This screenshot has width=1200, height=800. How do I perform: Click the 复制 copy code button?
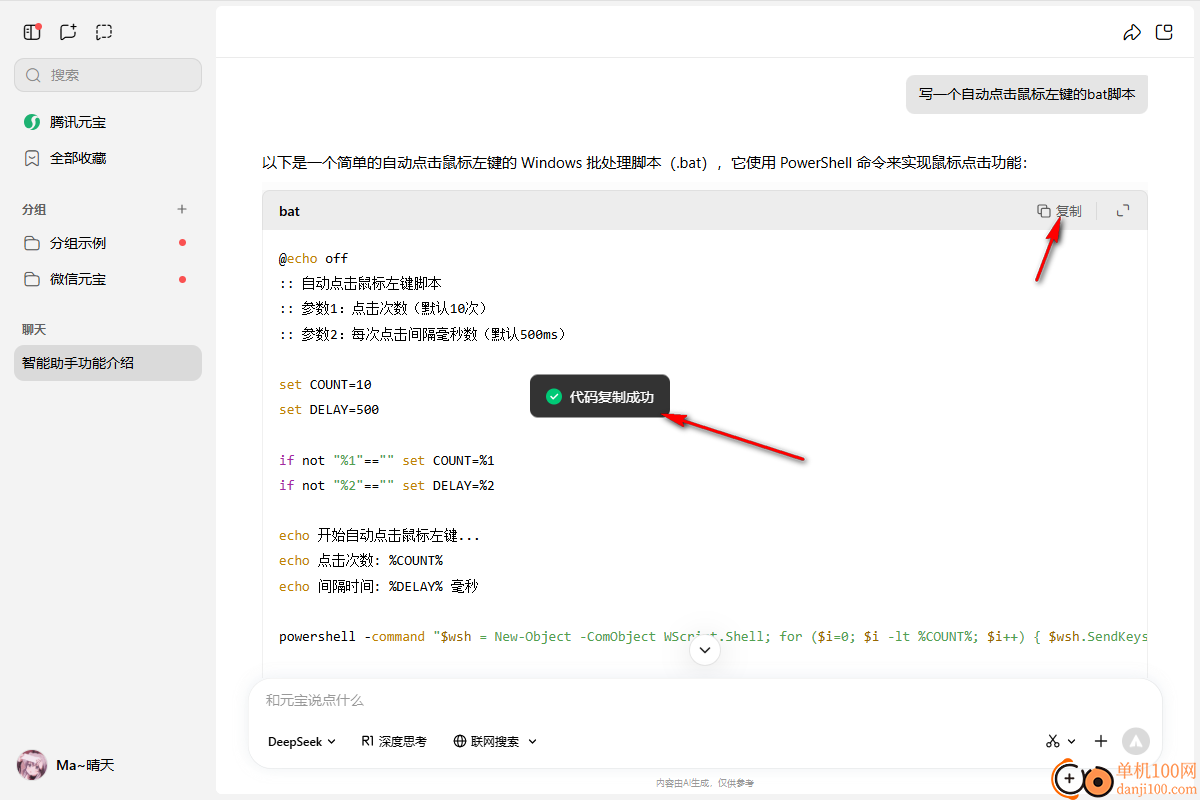1059,211
